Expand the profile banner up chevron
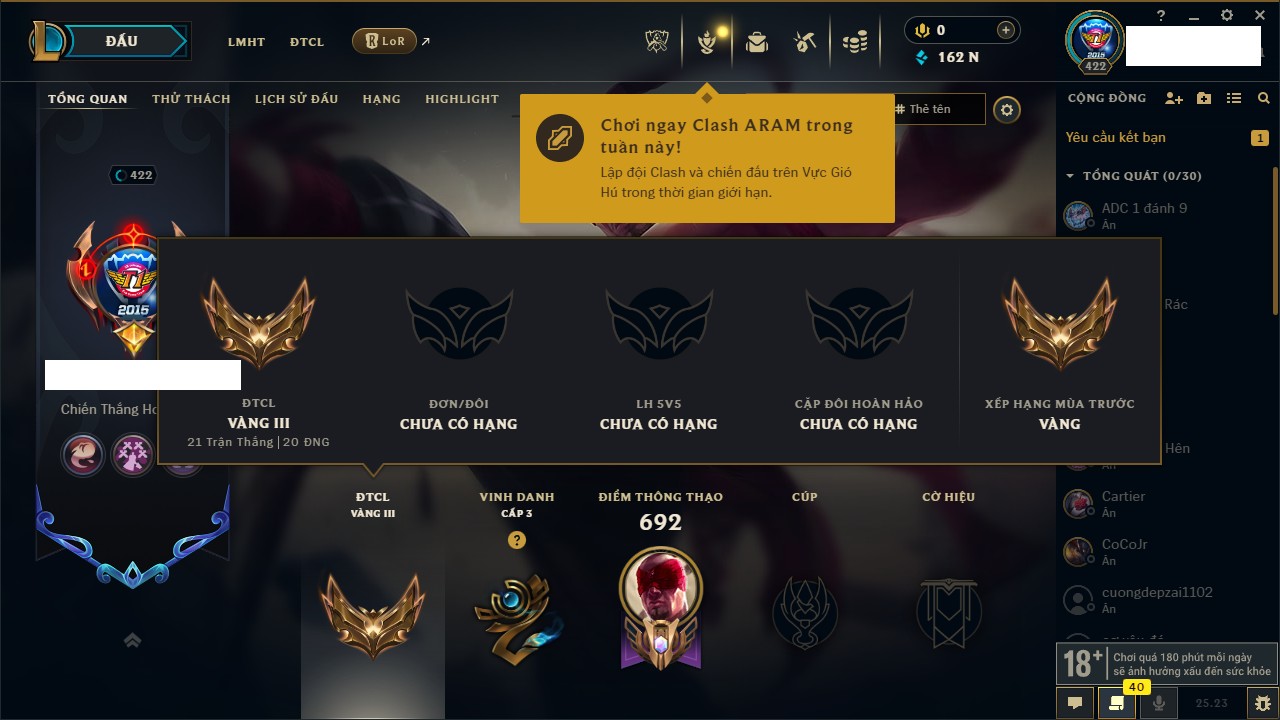 pyautogui.click(x=132, y=640)
